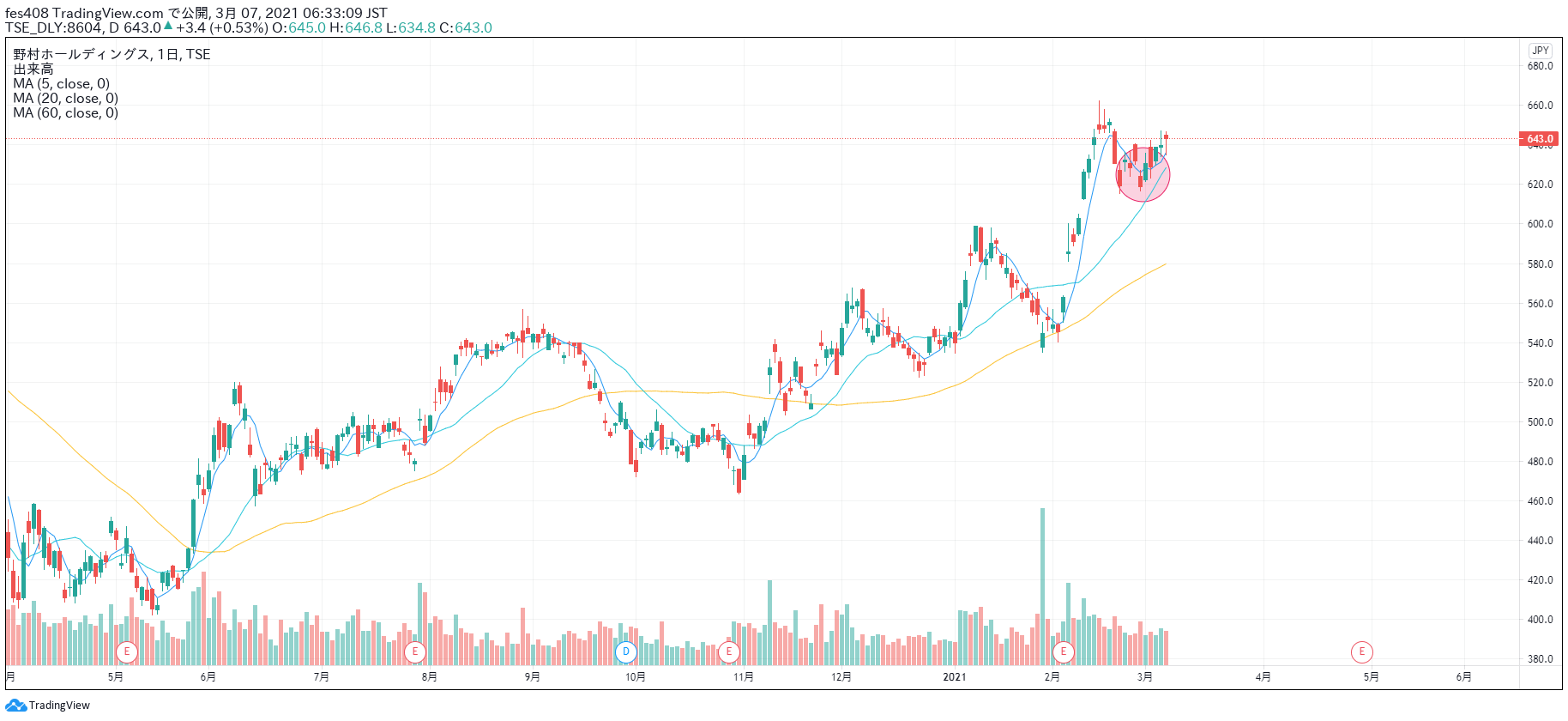The height and width of the screenshot is (721, 1568).
Task: Click the E marker before 8月
Action: tap(415, 651)
